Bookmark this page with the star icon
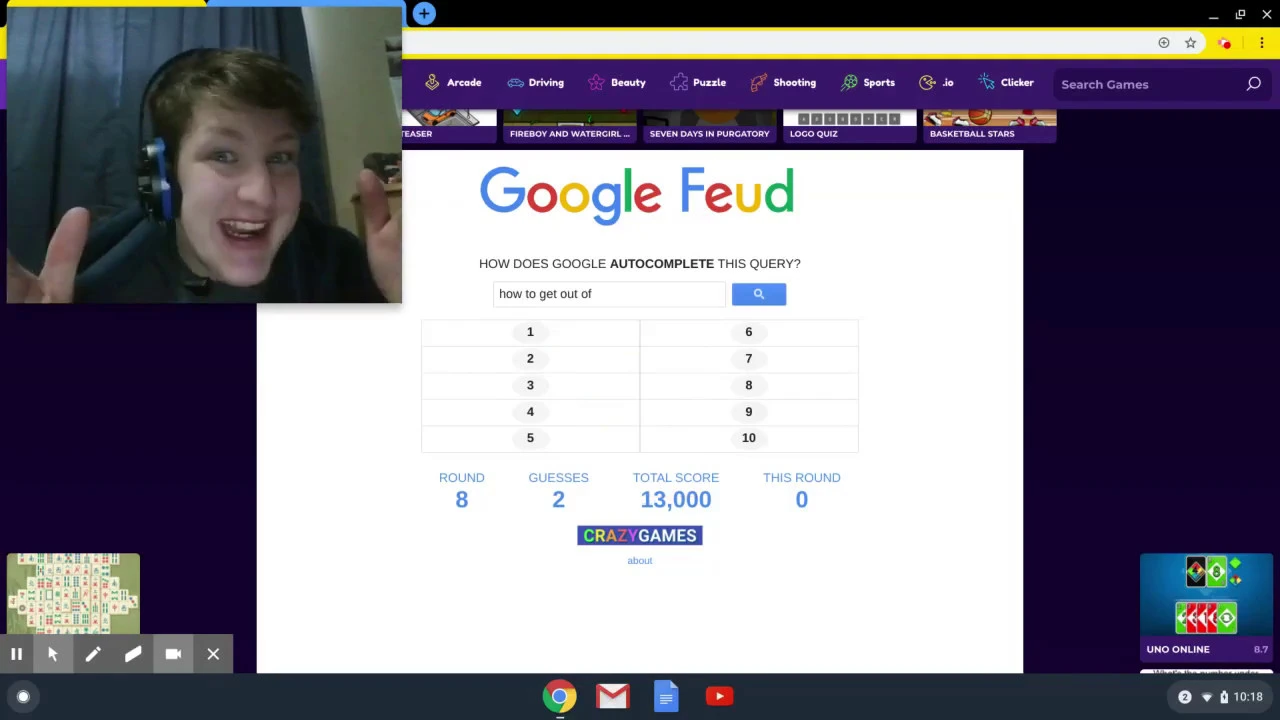The width and height of the screenshot is (1280, 720). coord(1190,43)
